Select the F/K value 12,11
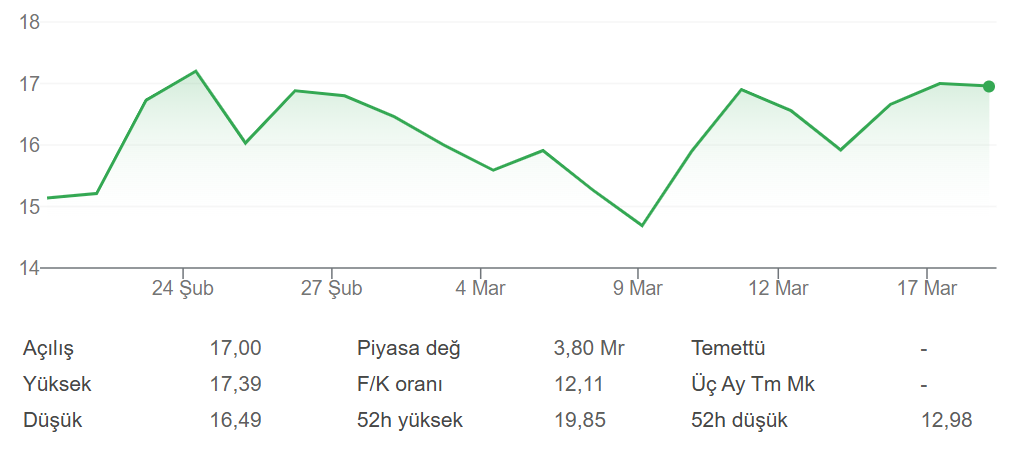This screenshot has width=1009, height=474. [x=578, y=384]
